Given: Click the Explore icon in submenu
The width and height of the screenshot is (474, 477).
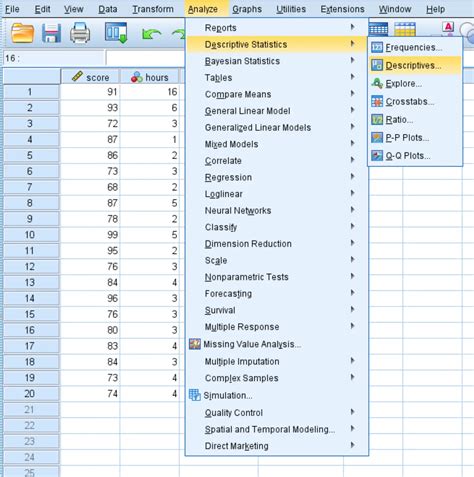Looking at the screenshot, I should click(377, 83).
